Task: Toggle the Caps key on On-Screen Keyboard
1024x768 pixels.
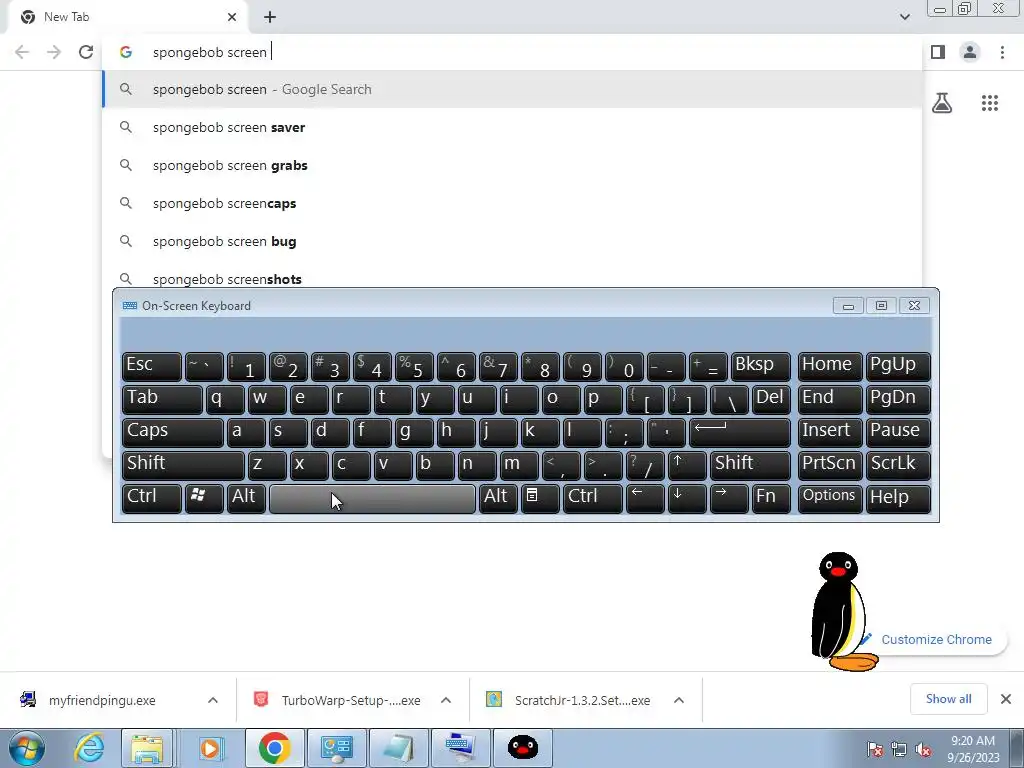Action: click(172, 432)
